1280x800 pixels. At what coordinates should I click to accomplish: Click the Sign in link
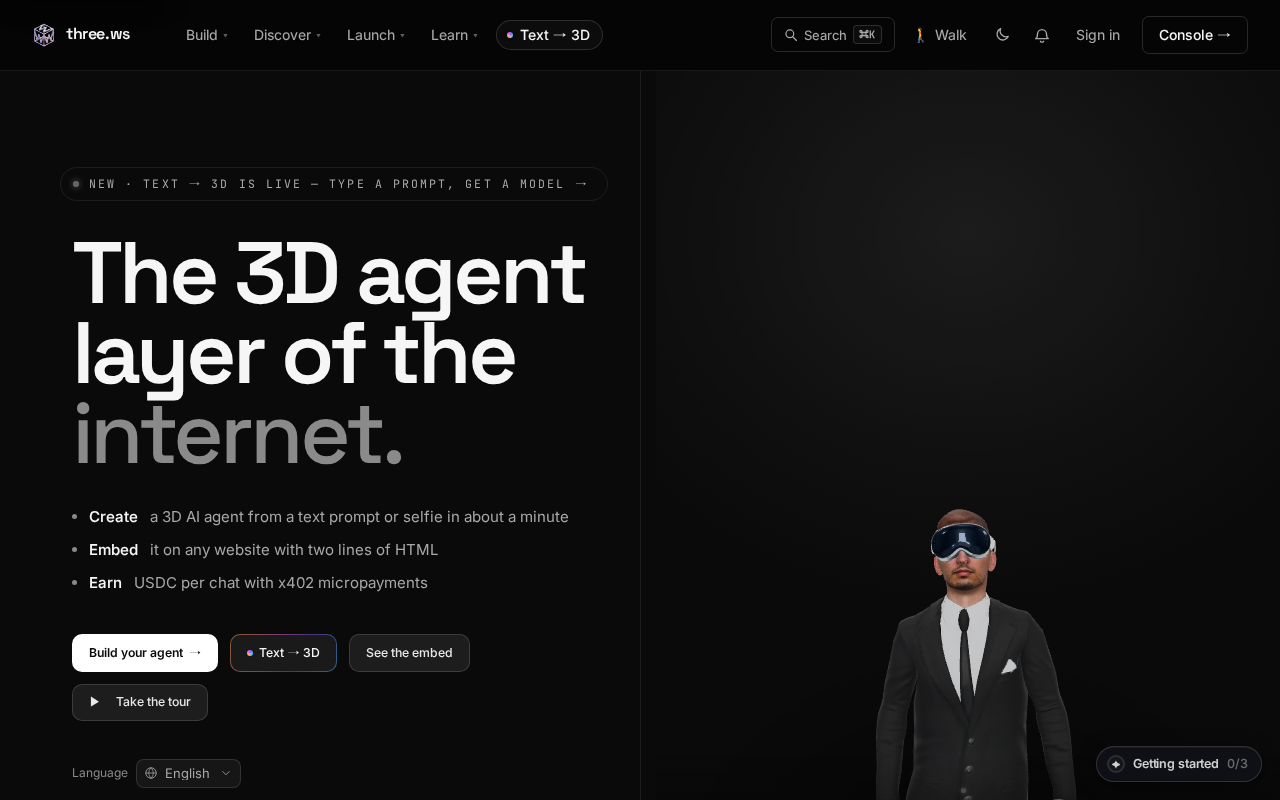pyautogui.click(x=1098, y=35)
